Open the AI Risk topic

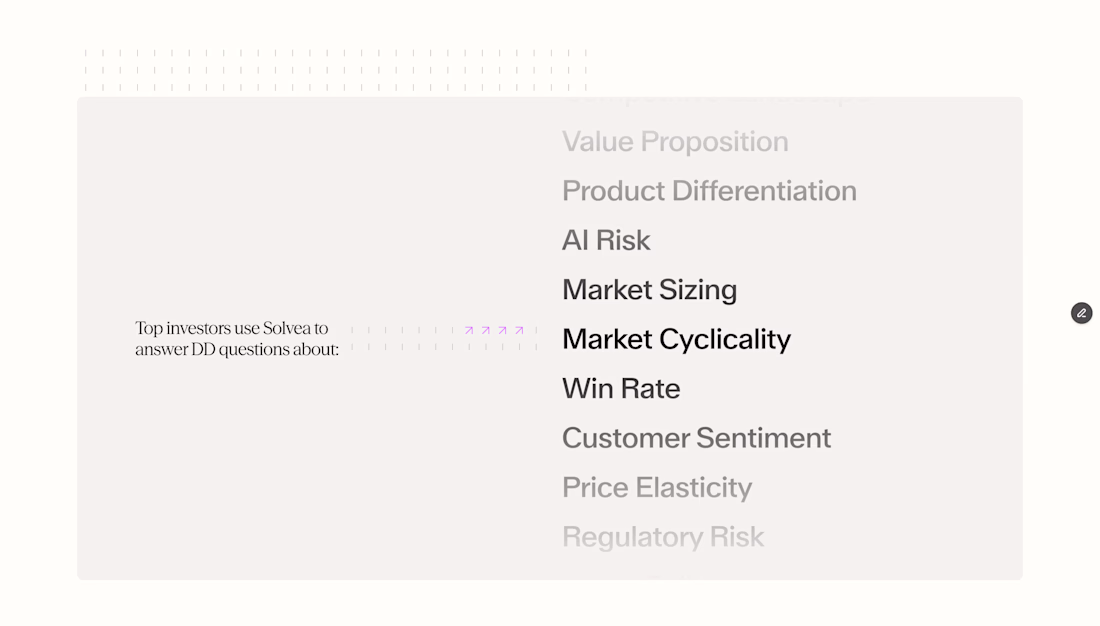606,241
